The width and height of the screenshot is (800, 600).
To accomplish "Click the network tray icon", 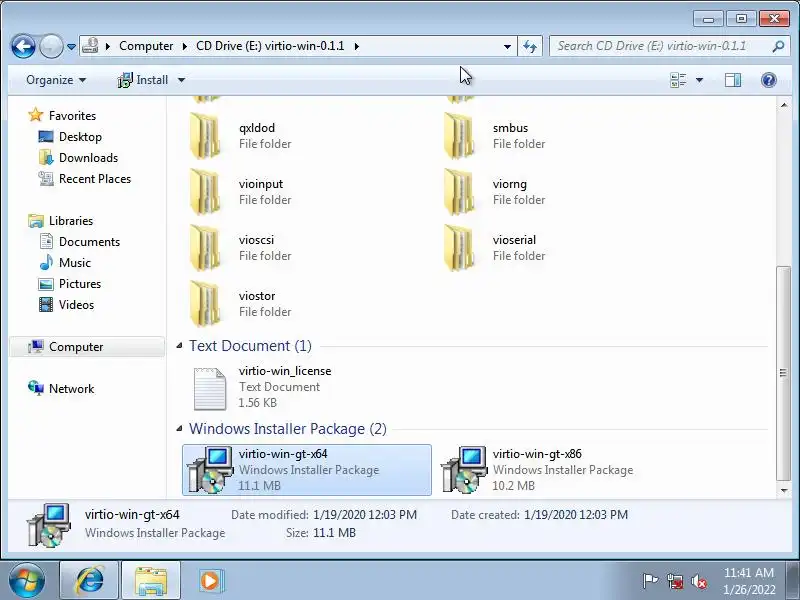I will (675, 581).
